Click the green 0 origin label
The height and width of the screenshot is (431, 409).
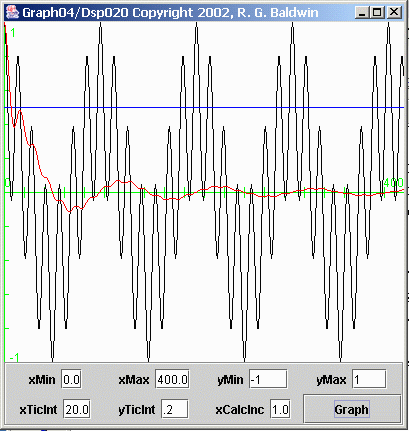(x=7, y=183)
